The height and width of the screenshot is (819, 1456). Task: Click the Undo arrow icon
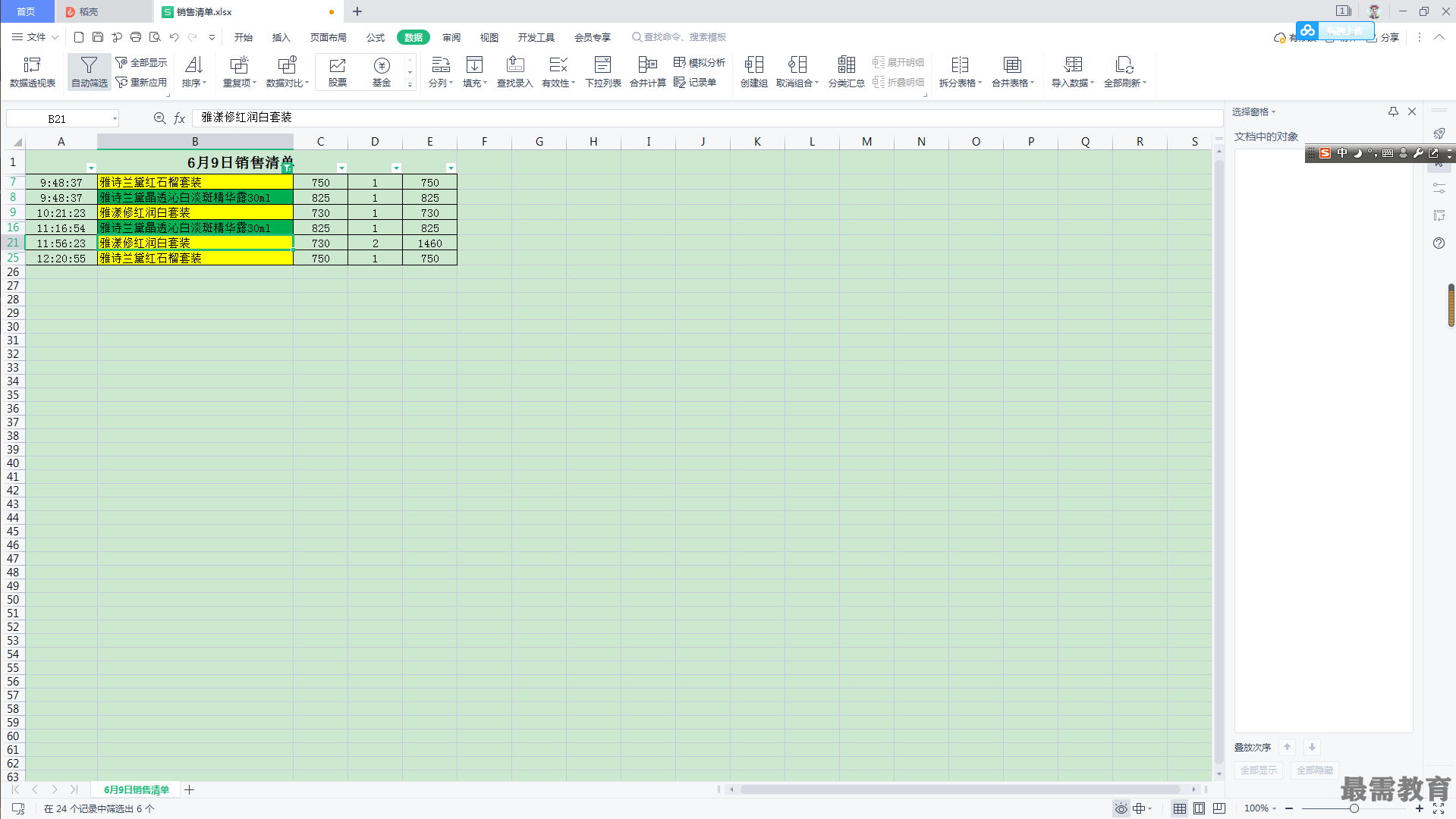click(174, 37)
